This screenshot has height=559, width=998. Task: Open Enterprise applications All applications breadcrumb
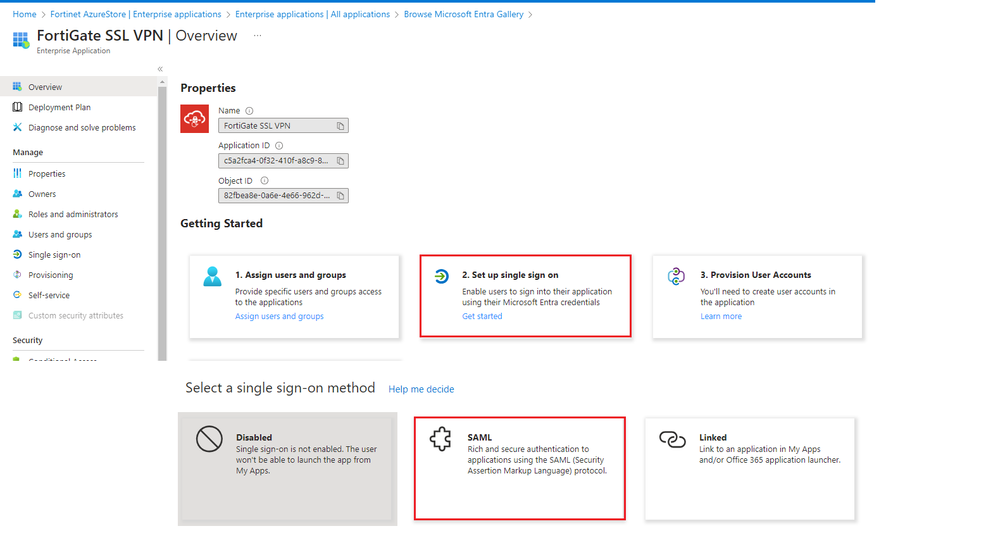click(313, 14)
